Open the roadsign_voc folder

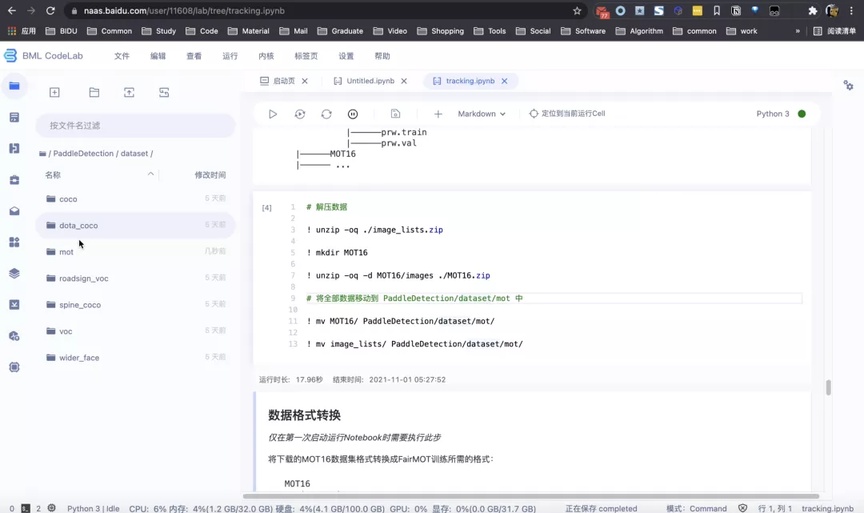(136, 278)
